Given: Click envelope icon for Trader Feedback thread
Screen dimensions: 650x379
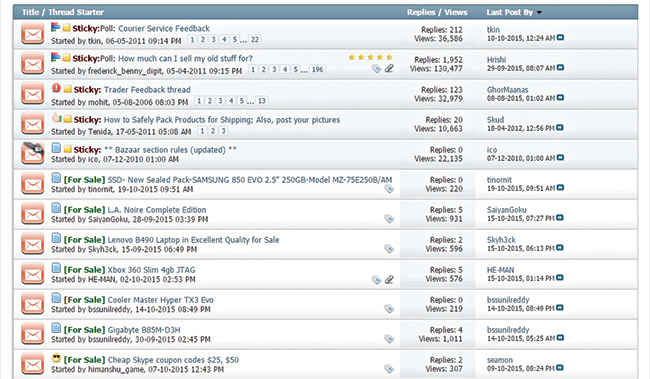Looking at the screenshot, I should tap(33, 95).
